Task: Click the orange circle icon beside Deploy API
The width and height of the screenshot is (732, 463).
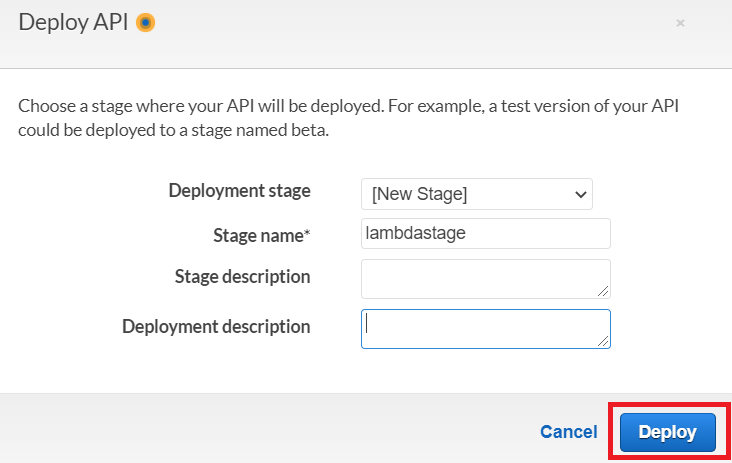Action: (145, 22)
